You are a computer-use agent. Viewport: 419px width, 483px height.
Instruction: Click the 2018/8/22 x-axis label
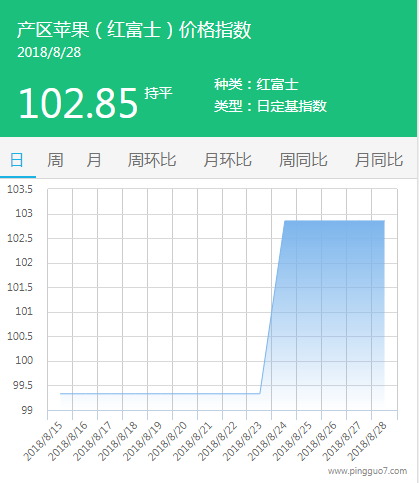click(217, 441)
